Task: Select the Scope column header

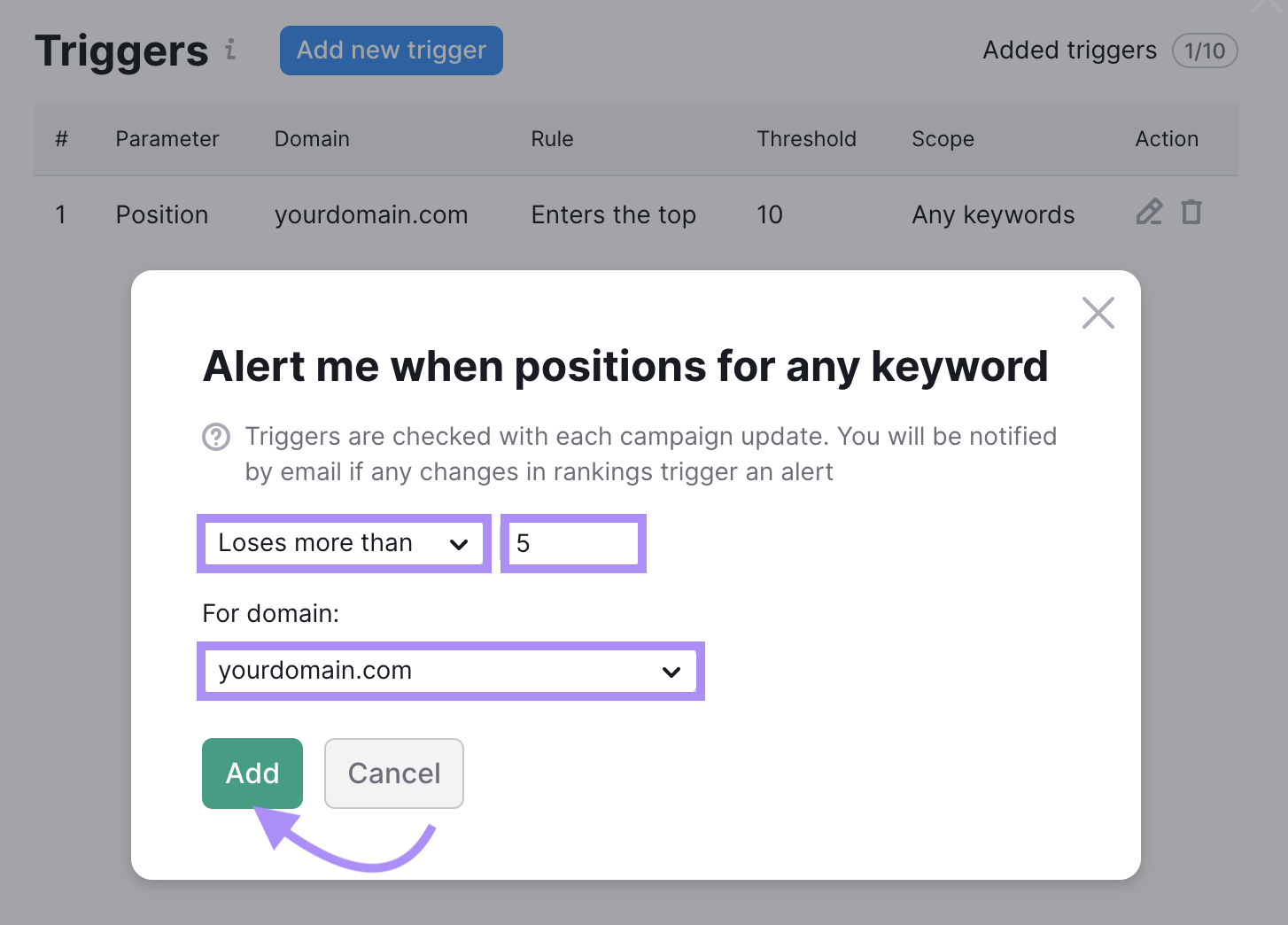Action: (943, 139)
